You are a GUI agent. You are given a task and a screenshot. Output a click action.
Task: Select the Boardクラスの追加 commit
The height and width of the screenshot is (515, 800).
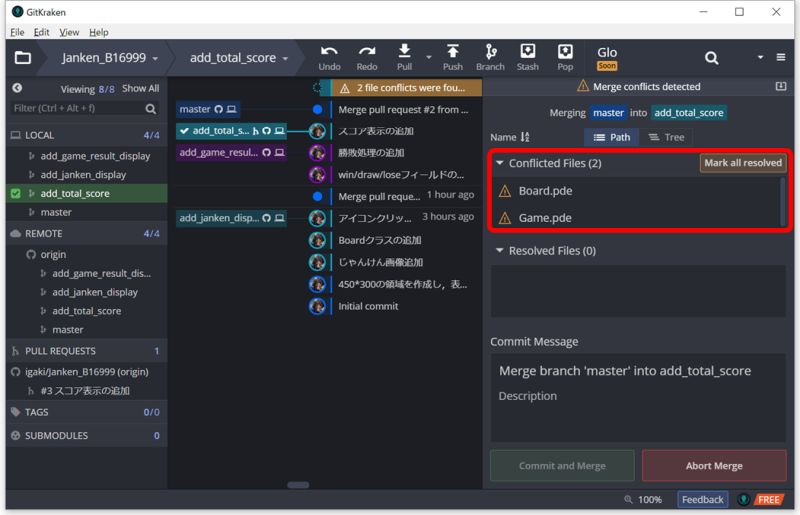click(x=380, y=240)
